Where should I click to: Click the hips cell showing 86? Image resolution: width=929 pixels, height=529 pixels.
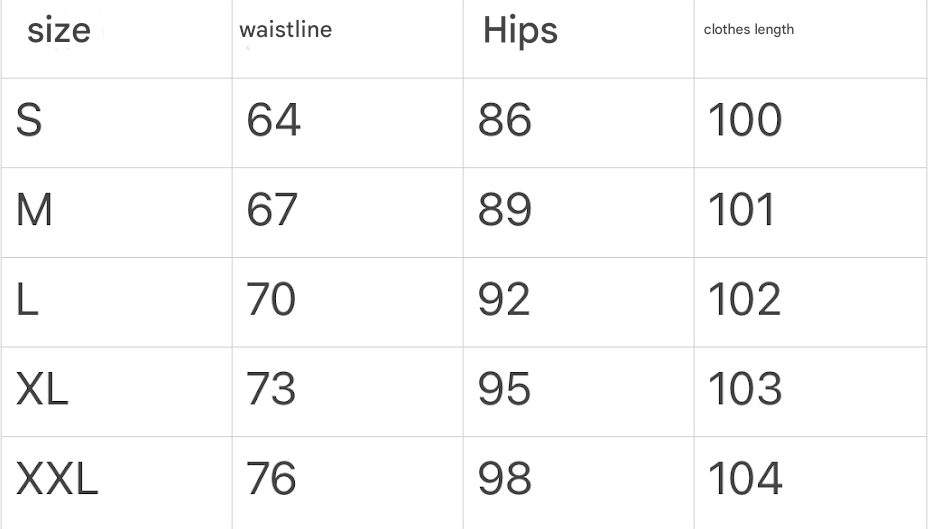pyautogui.click(x=504, y=121)
